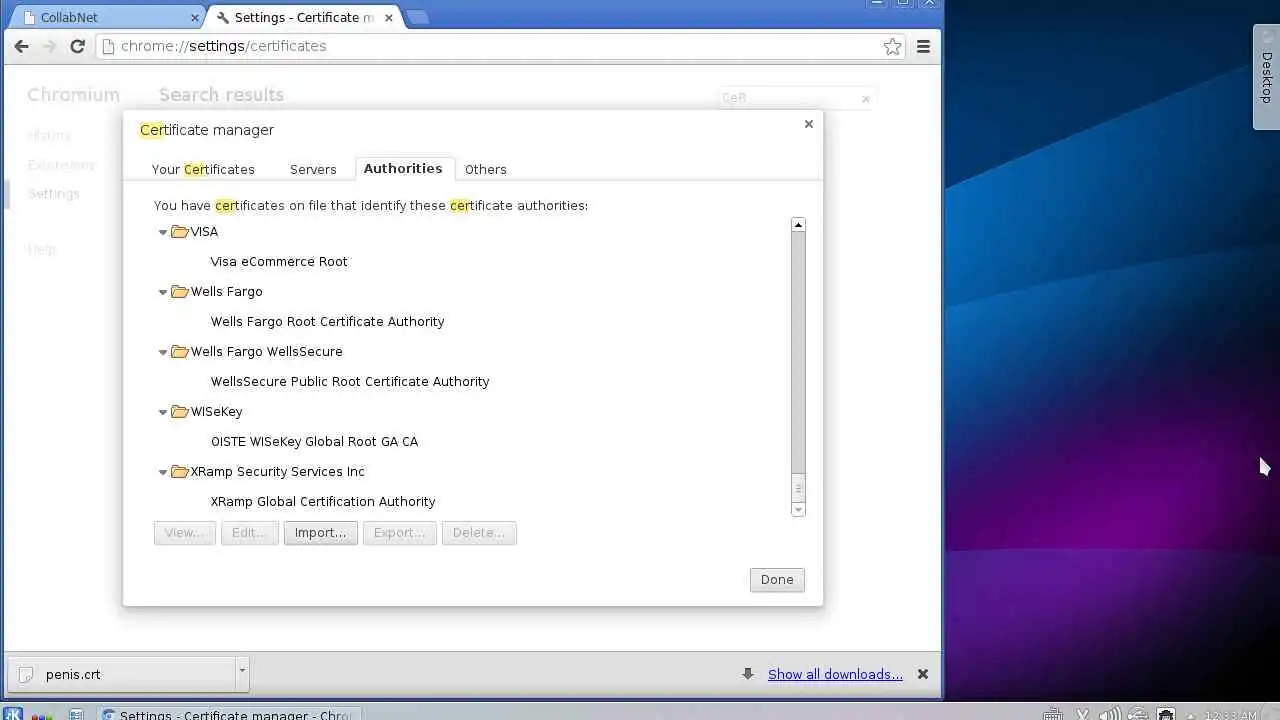Image resolution: width=1280 pixels, height=720 pixels.
Task: Open the Chromium hamburger menu
Action: pyautogui.click(x=923, y=46)
